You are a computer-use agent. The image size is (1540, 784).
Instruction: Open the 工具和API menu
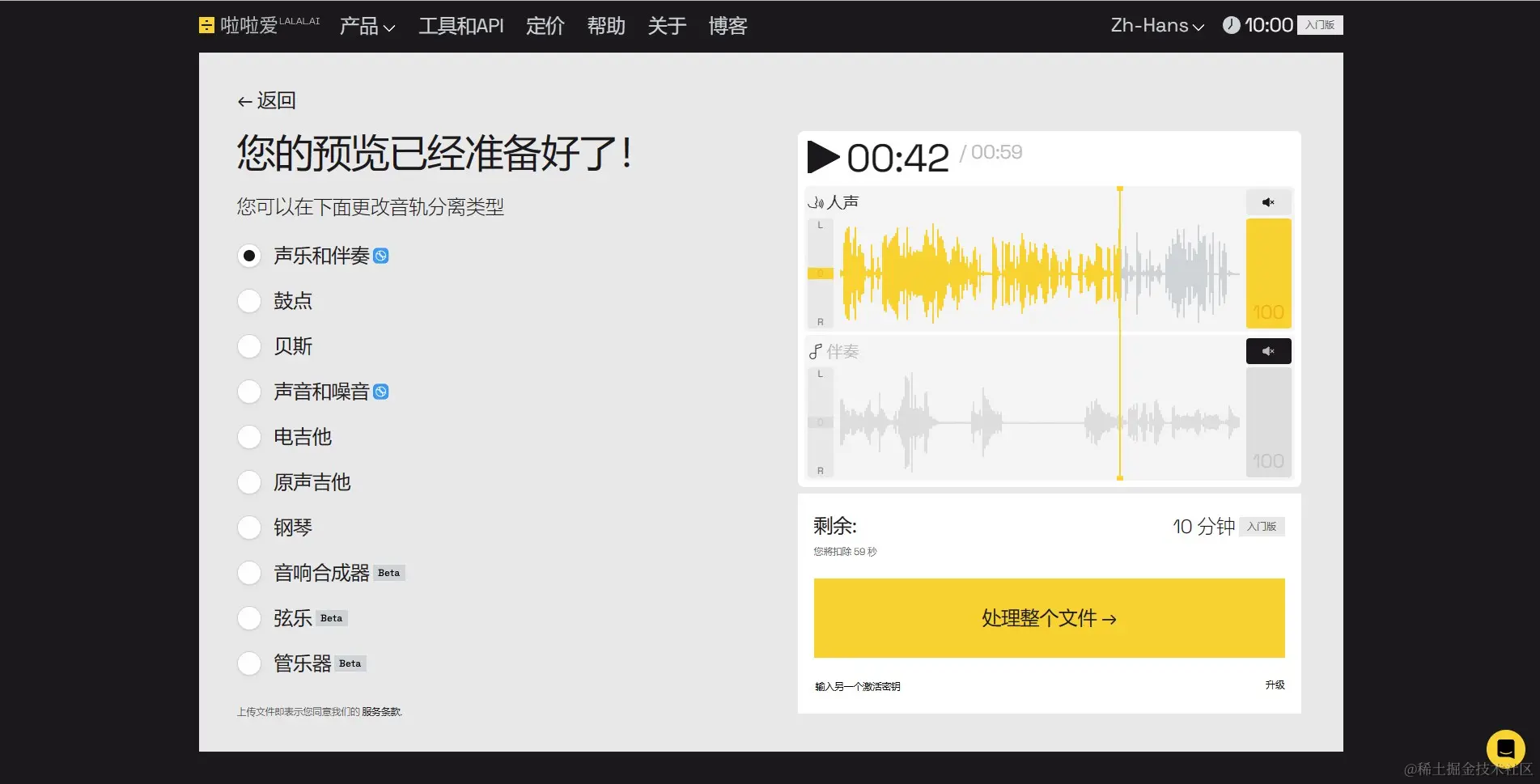pyautogui.click(x=460, y=25)
